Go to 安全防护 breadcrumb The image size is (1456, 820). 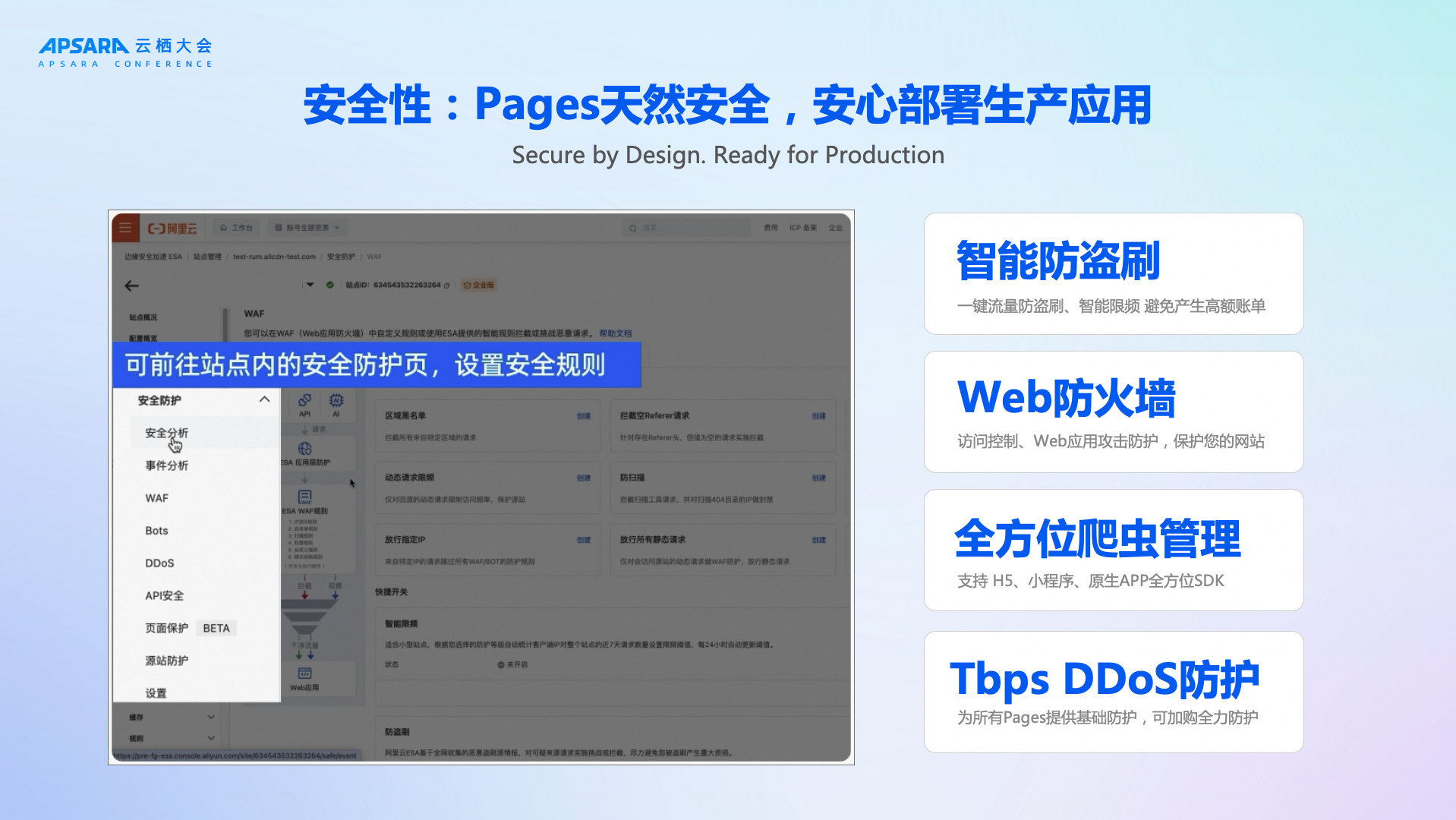[341, 257]
